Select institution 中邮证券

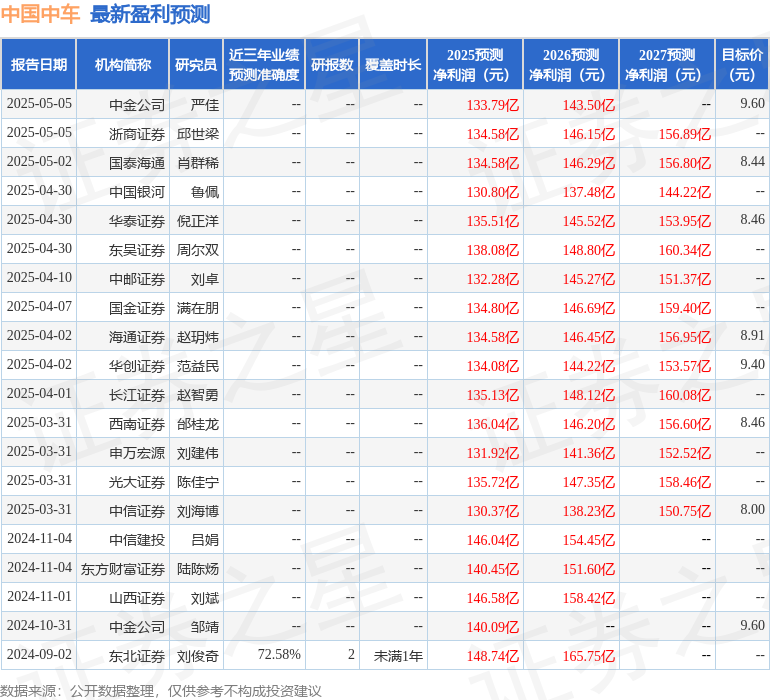click(137, 279)
